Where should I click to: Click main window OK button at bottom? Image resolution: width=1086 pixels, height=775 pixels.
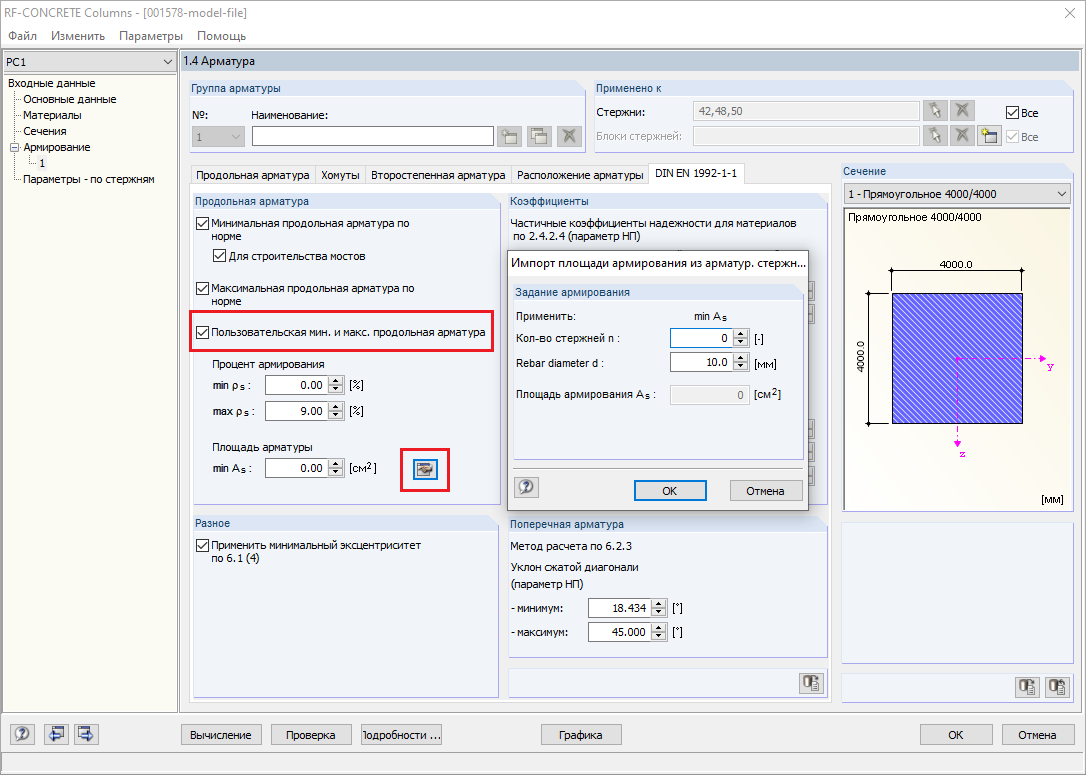[956, 735]
